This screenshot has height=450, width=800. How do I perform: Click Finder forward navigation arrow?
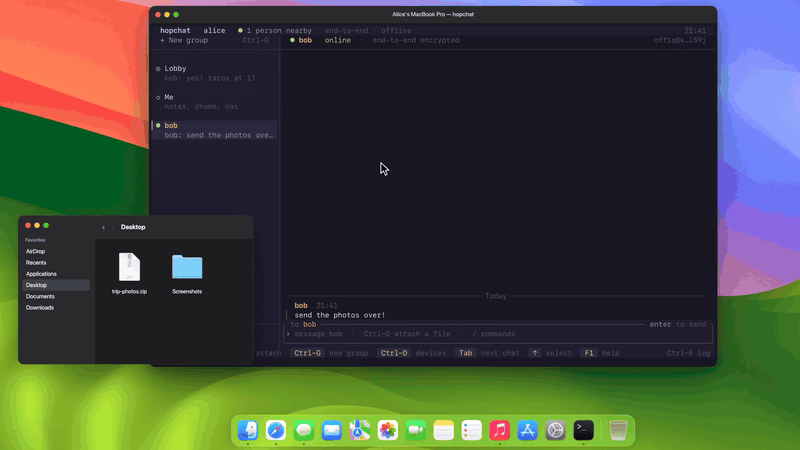[113, 228]
